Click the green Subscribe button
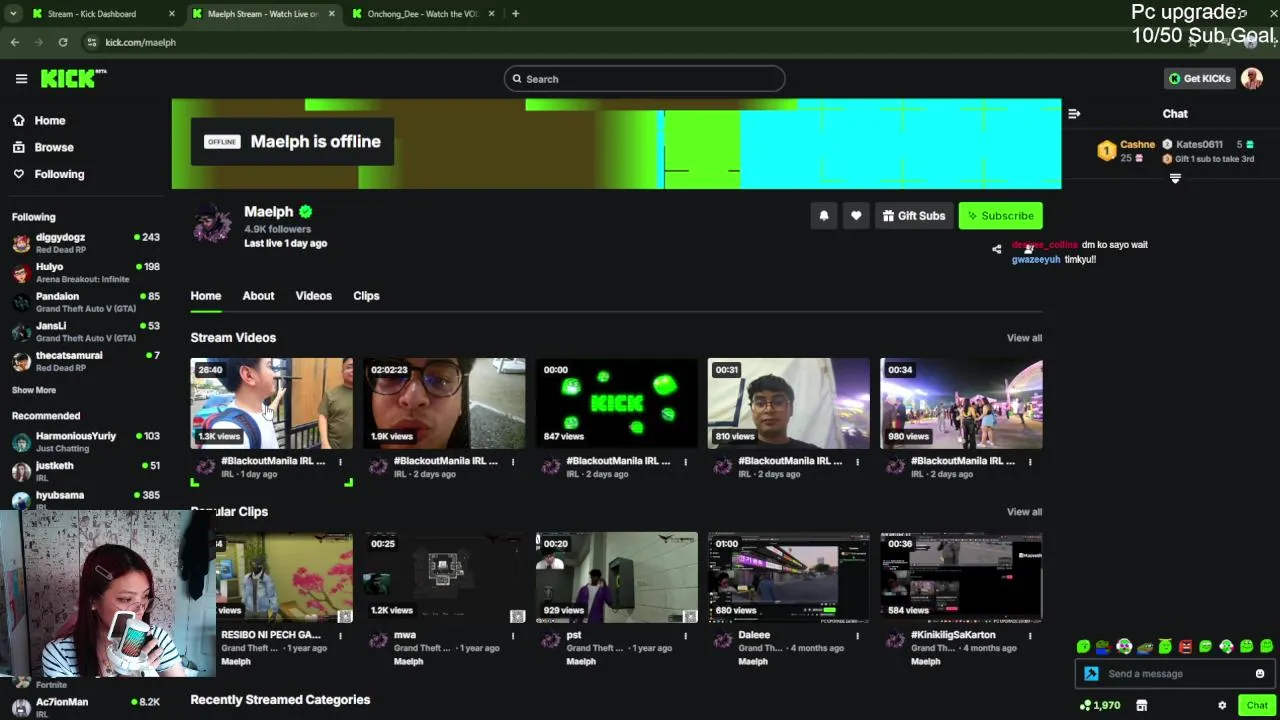This screenshot has width=1280, height=720. (1000, 216)
